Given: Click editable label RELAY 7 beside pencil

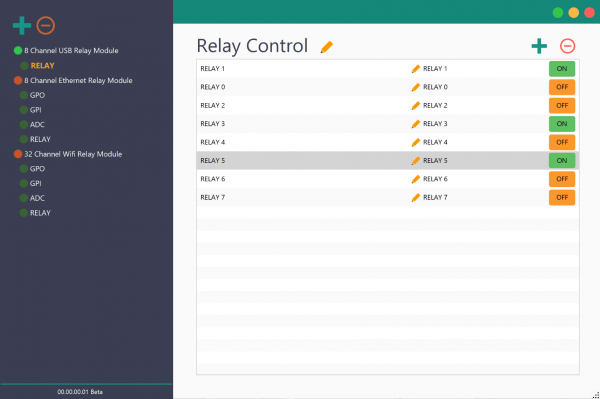Looking at the screenshot, I should [x=435, y=197].
